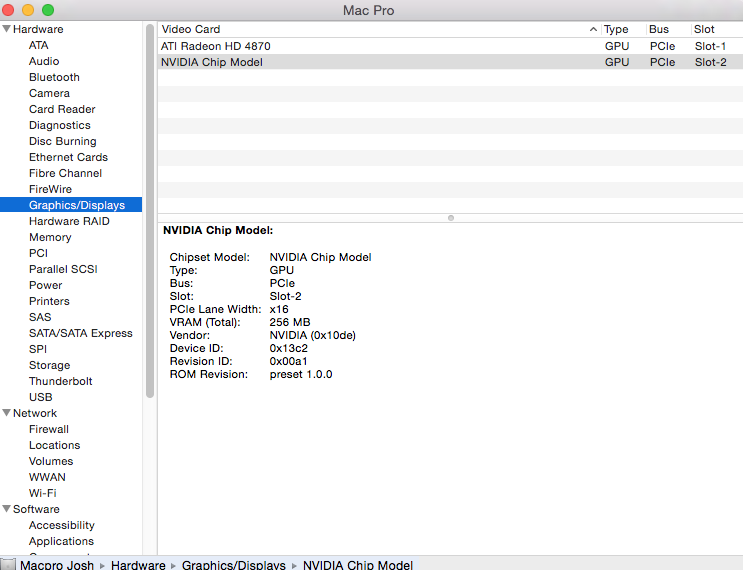Select Memory in the sidebar
The width and height of the screenshot is (743, 570).
[50, 237]
